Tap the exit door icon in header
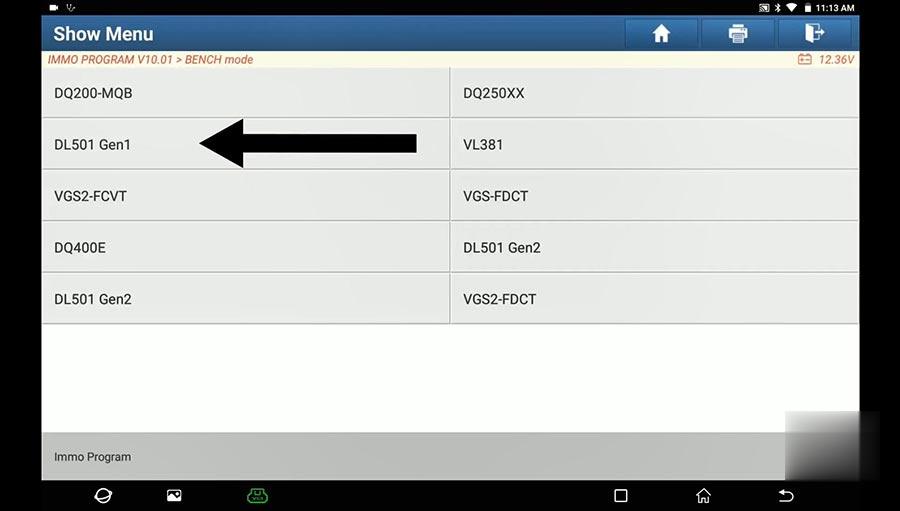 [814, 34]
